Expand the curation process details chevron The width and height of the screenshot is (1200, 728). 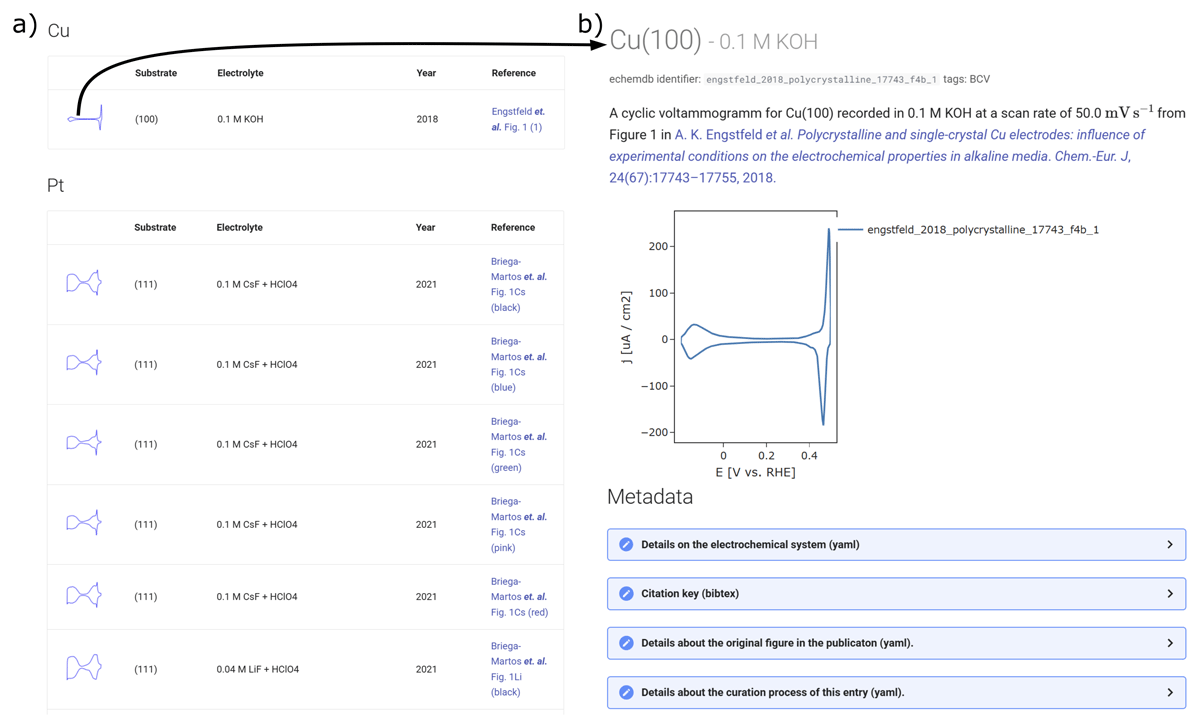[x=1169, y=692]
